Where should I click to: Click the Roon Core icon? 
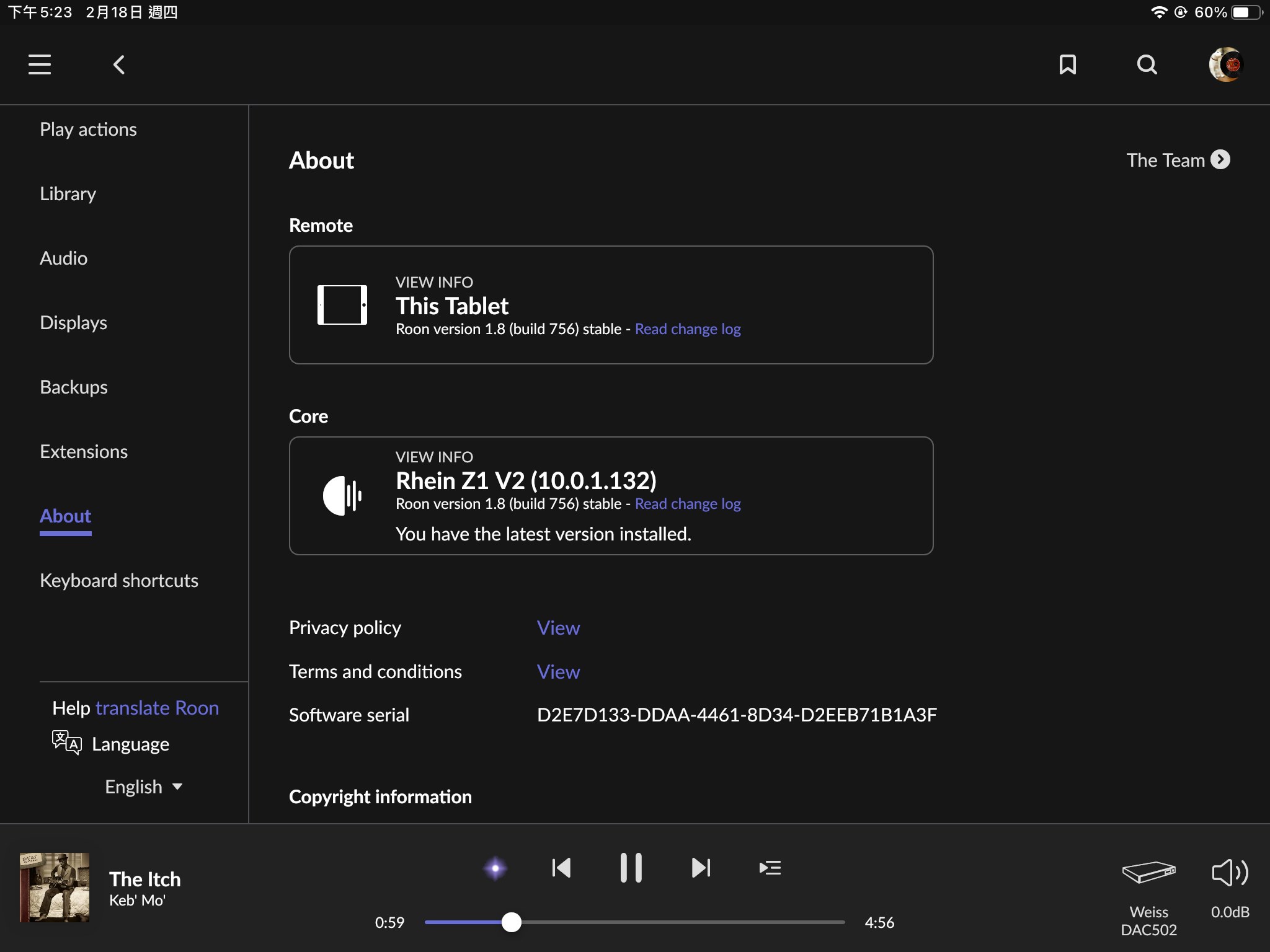[x=342, y=496]
